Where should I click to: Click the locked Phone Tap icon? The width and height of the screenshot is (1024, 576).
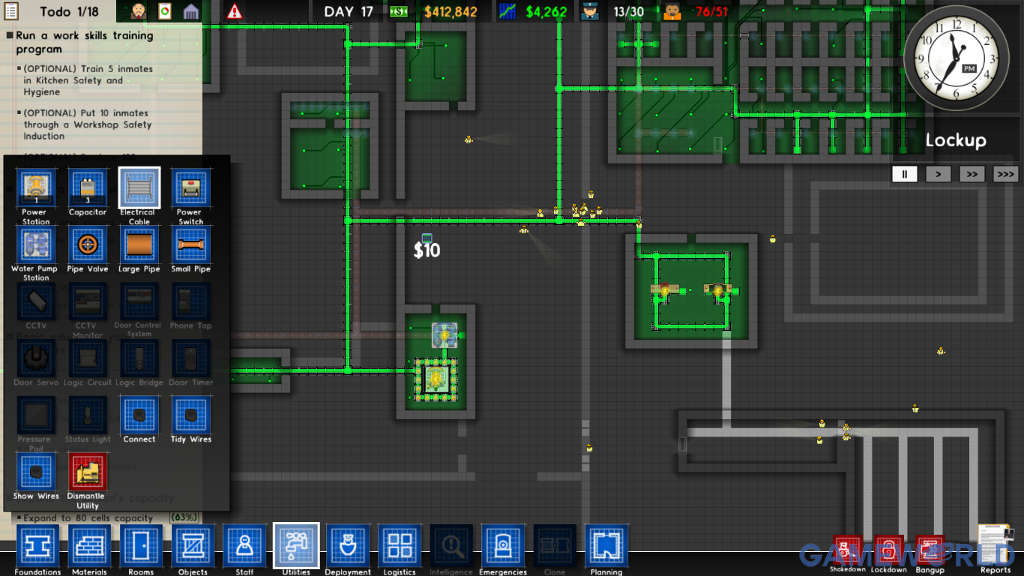[x=191, y=302]
